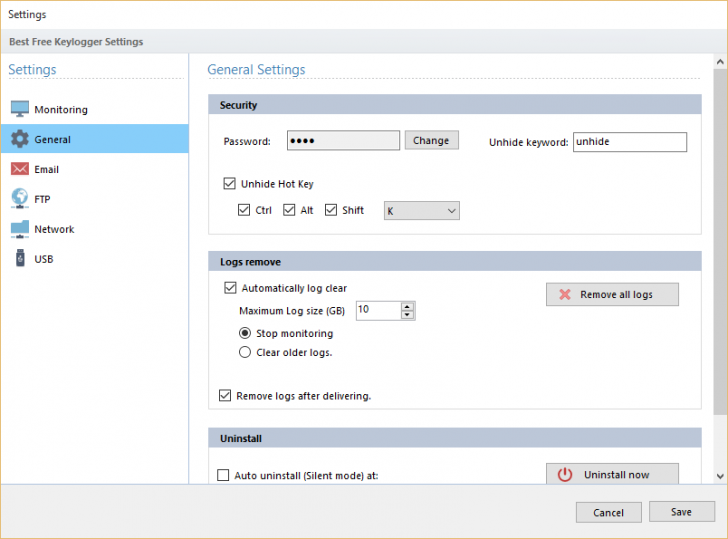Click the Uninstall section header

[455, 438]
